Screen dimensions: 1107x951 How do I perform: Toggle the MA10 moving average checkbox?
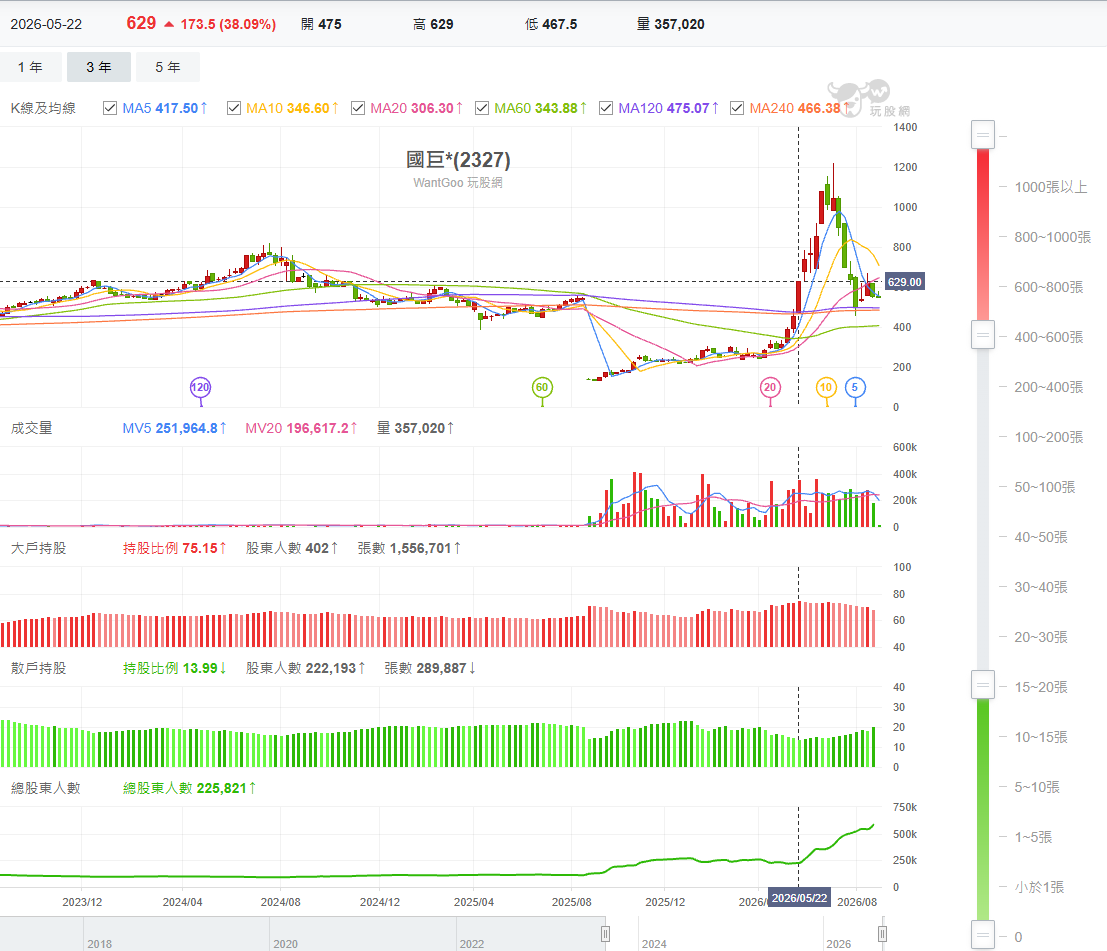click(x=234, y=108)
